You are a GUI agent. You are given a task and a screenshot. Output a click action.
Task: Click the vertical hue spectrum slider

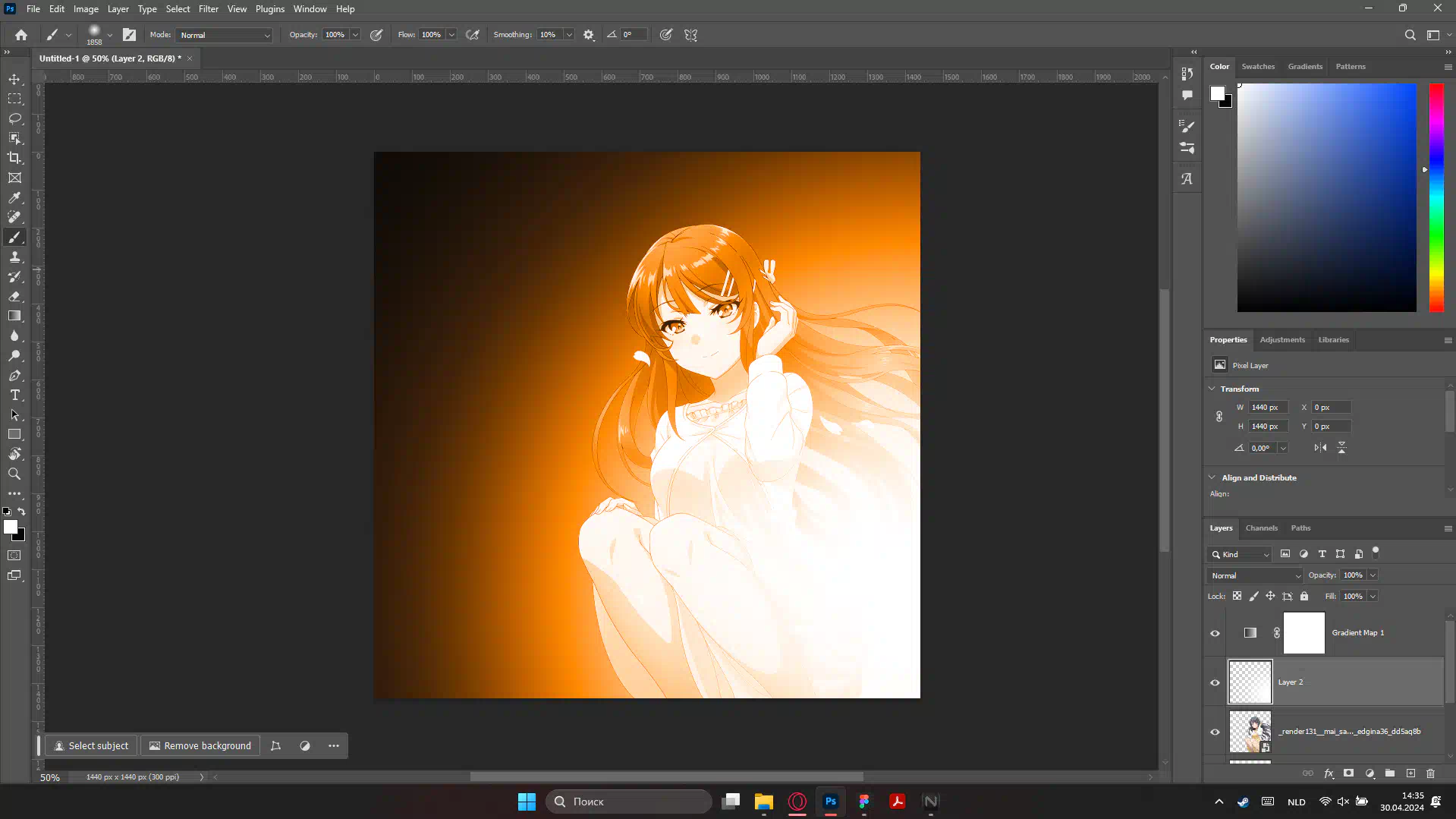click(1436, 197)
